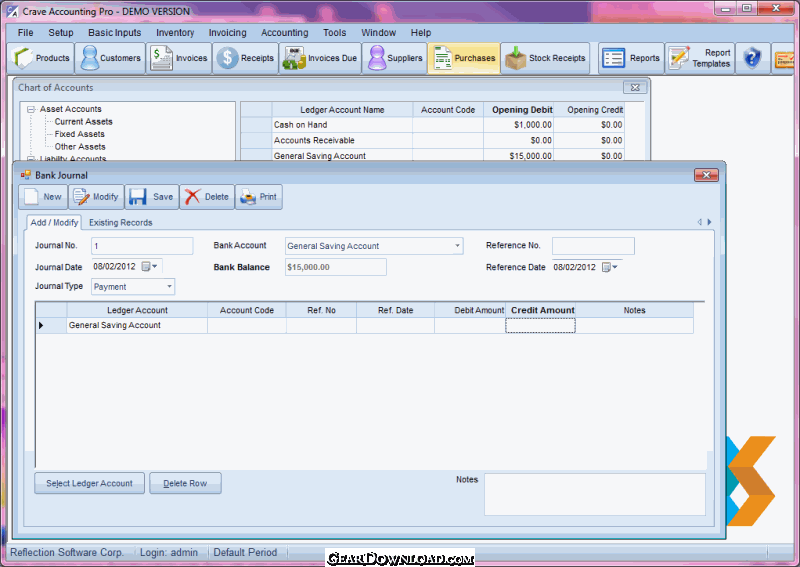Click General Saving Account journal row cell
The width and height of the screenshot is (800, 567).
click(137, 325)
